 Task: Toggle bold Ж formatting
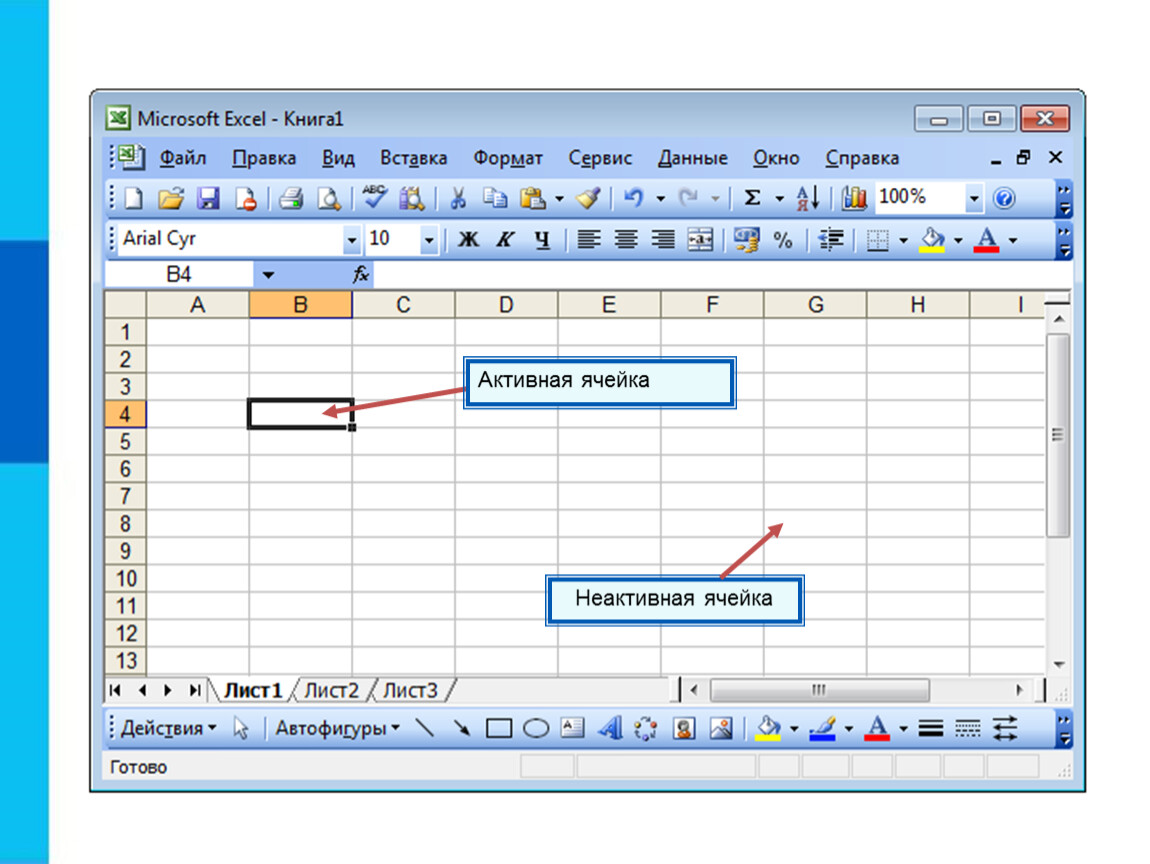tap(468, 239)
